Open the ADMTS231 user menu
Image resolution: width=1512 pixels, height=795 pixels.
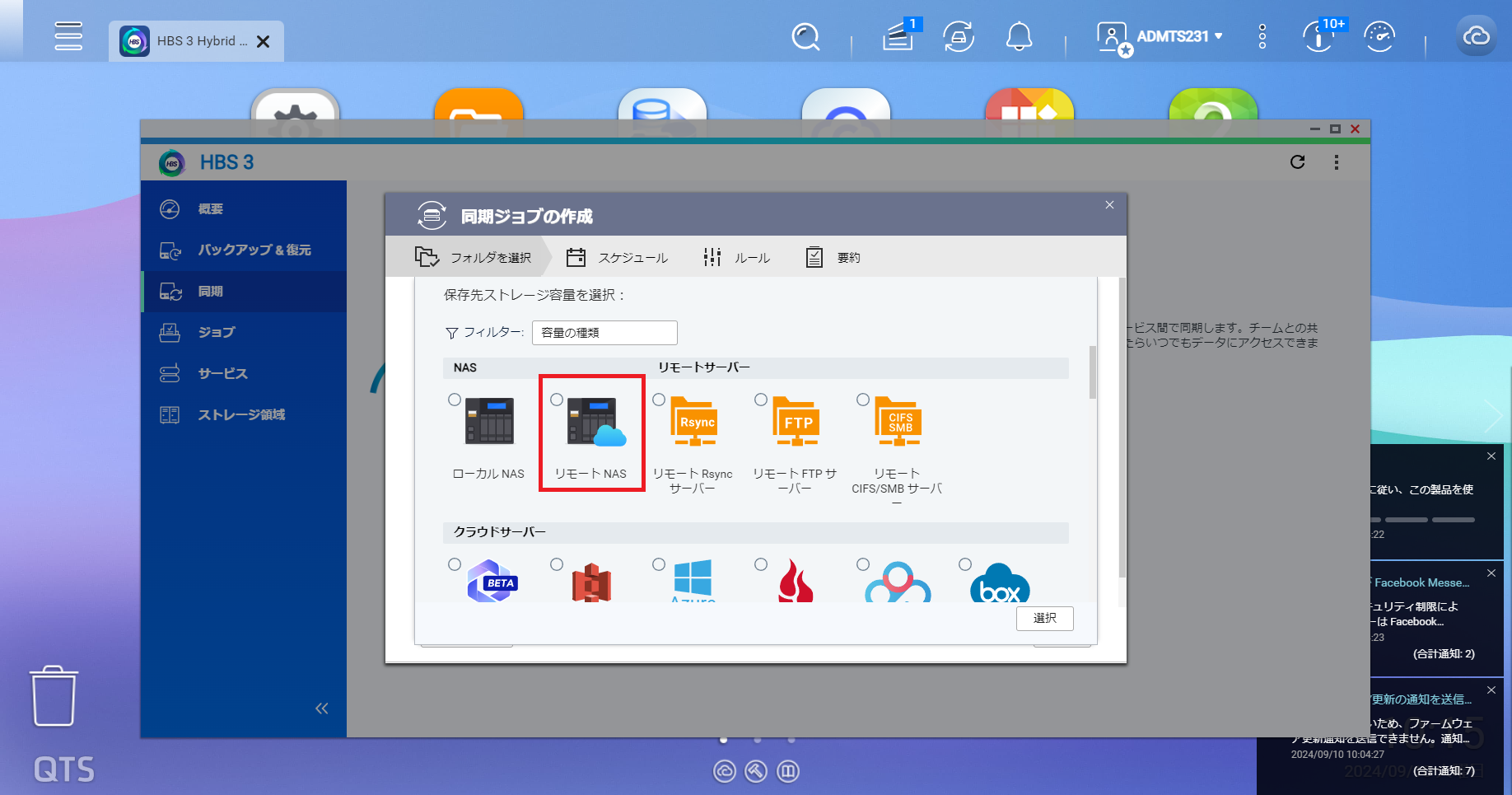click(x=1160, y=37)
